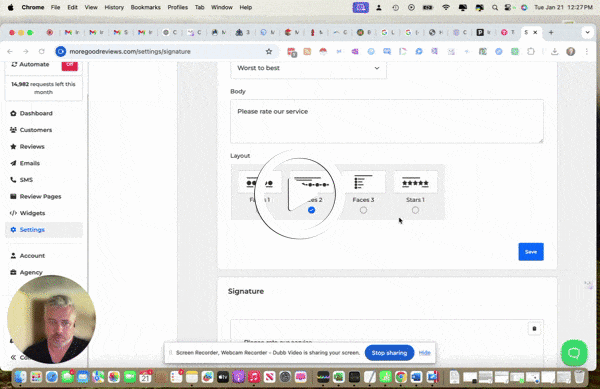Choose the Faces 3 layout thumbnail
The width and height of the screenshot is (600, 389).
363,182
